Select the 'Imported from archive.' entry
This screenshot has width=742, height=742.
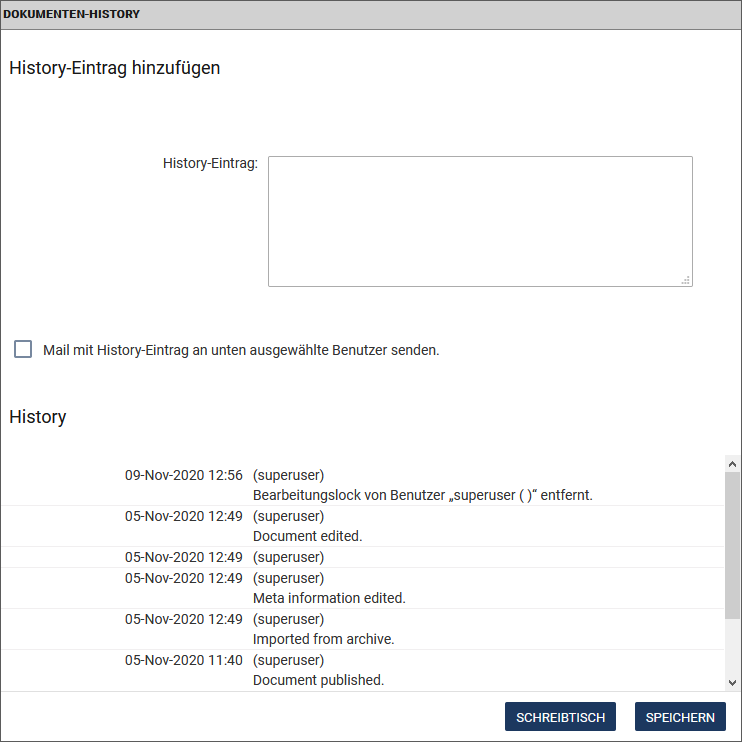pos(362,629)
